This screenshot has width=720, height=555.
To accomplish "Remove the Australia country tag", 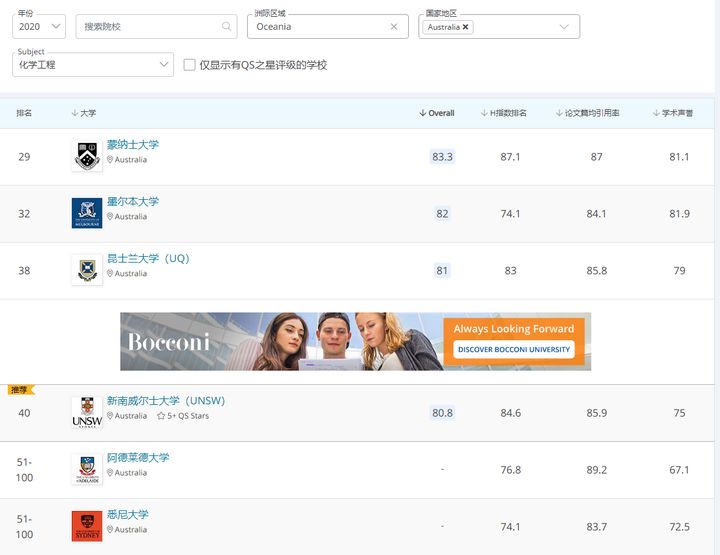I will tap(465, 27).
